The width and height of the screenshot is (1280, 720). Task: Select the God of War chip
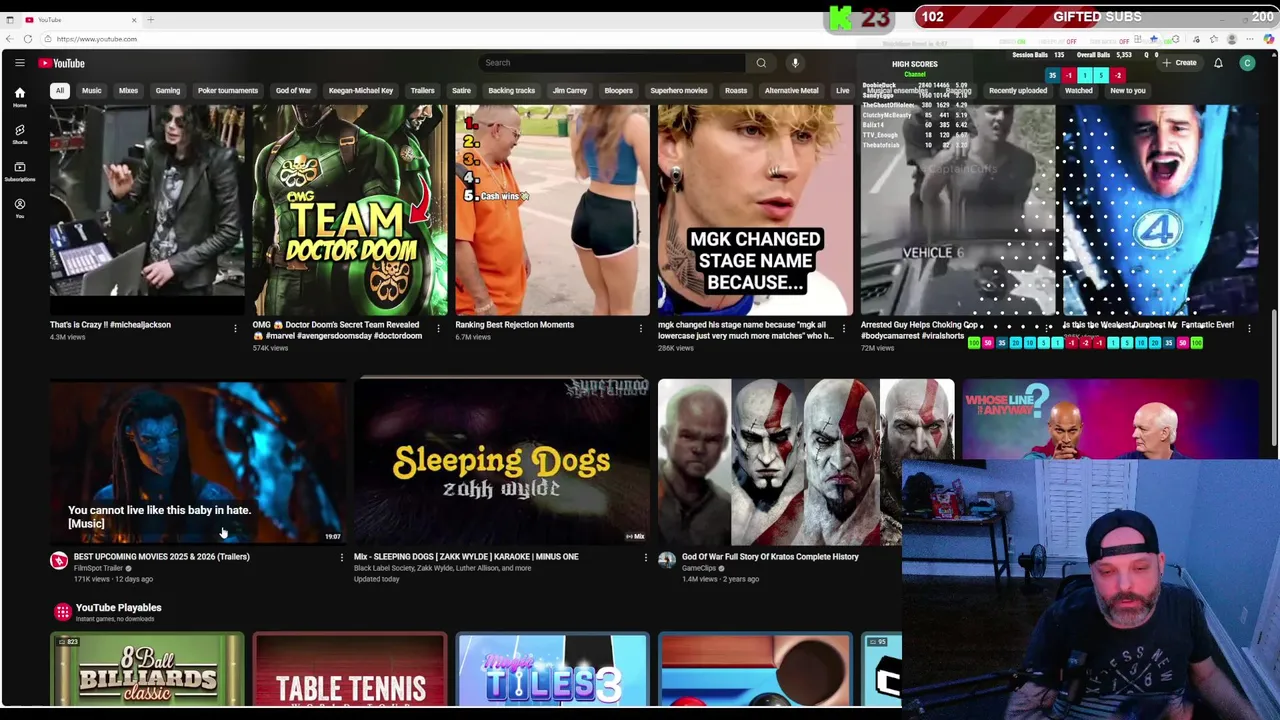(x=293, y=90)
